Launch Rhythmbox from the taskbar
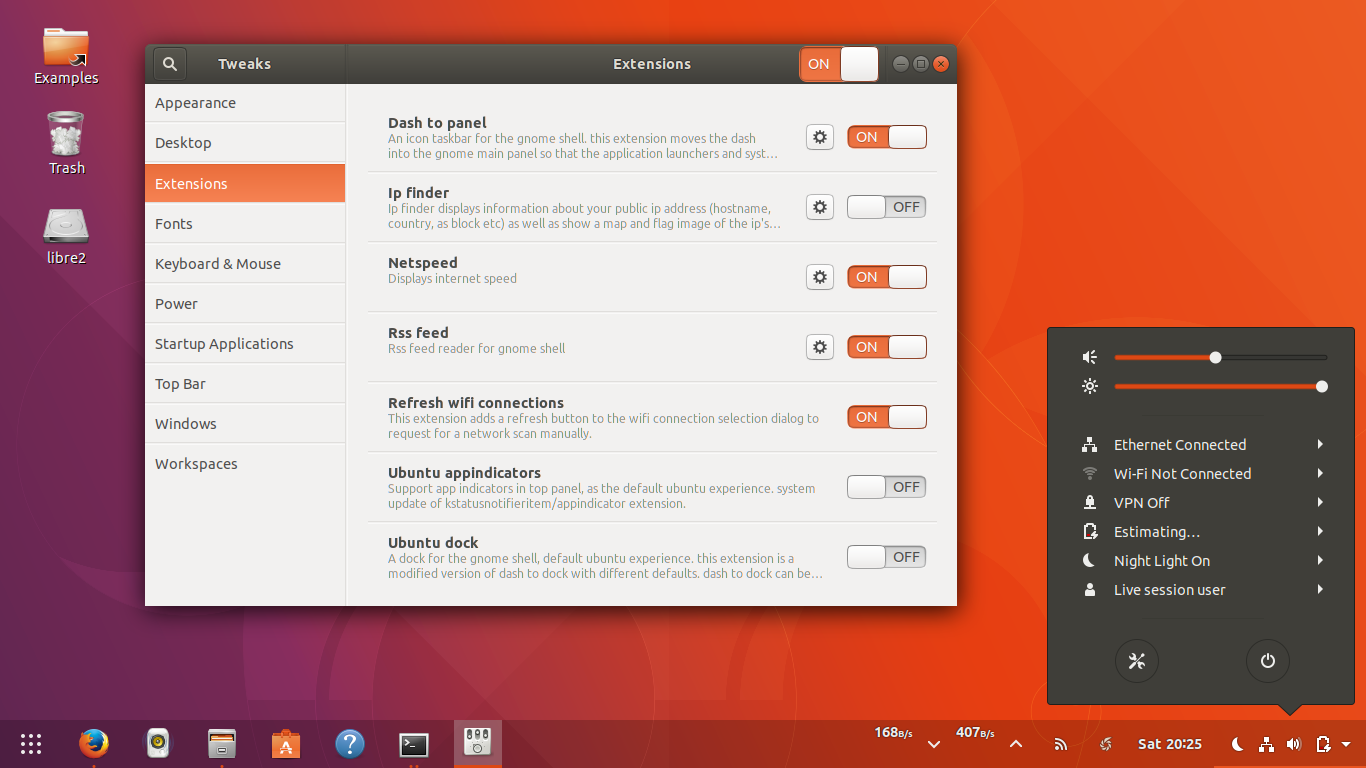The height and width of the screenshot is (768, 1366). click(158, 744)
